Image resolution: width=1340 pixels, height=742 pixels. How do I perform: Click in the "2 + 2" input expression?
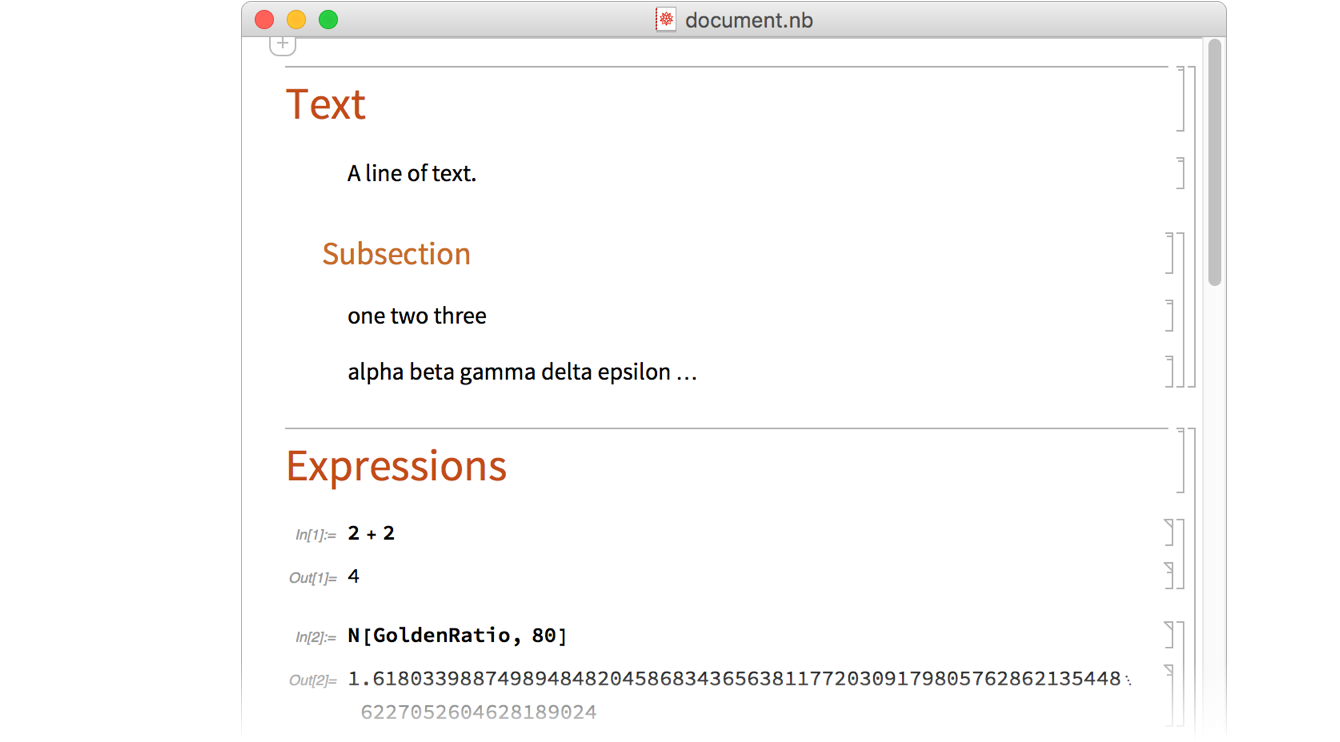point(371,533)
